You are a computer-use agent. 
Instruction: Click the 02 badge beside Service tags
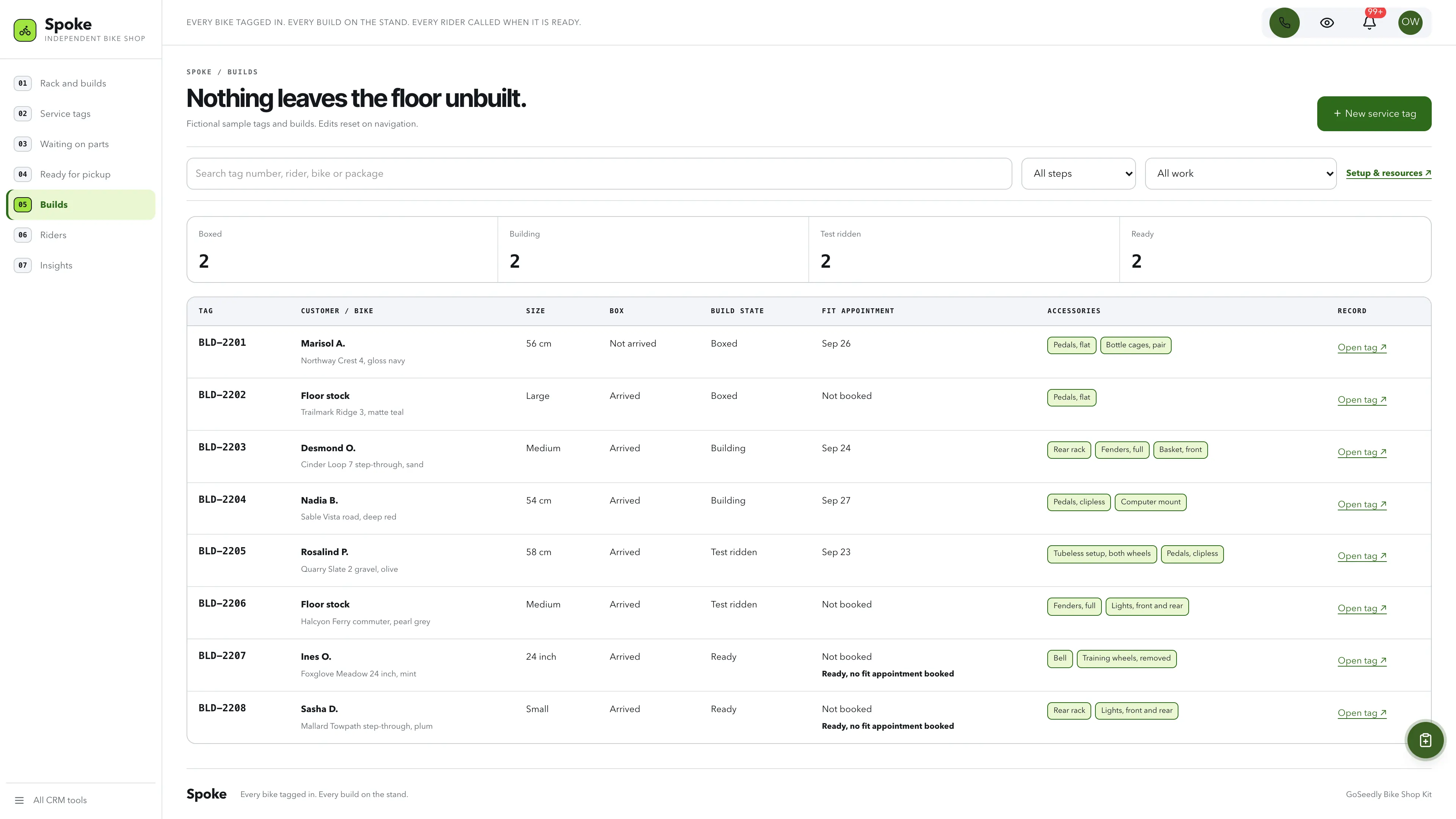(23, 114)
